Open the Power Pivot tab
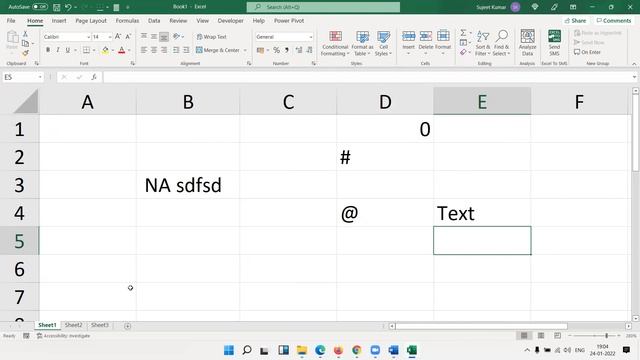This screenshot has height=360, width=640. [x=289, y=20]
